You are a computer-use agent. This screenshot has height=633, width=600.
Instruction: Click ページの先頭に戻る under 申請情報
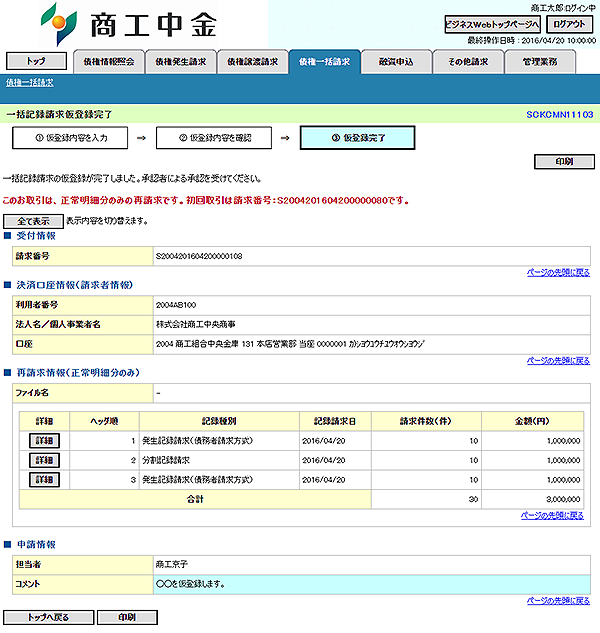pos(558,601)
